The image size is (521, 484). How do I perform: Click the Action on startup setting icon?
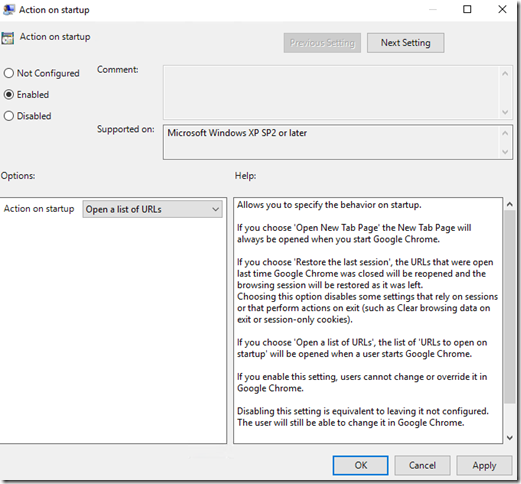[x=8, y=38]
